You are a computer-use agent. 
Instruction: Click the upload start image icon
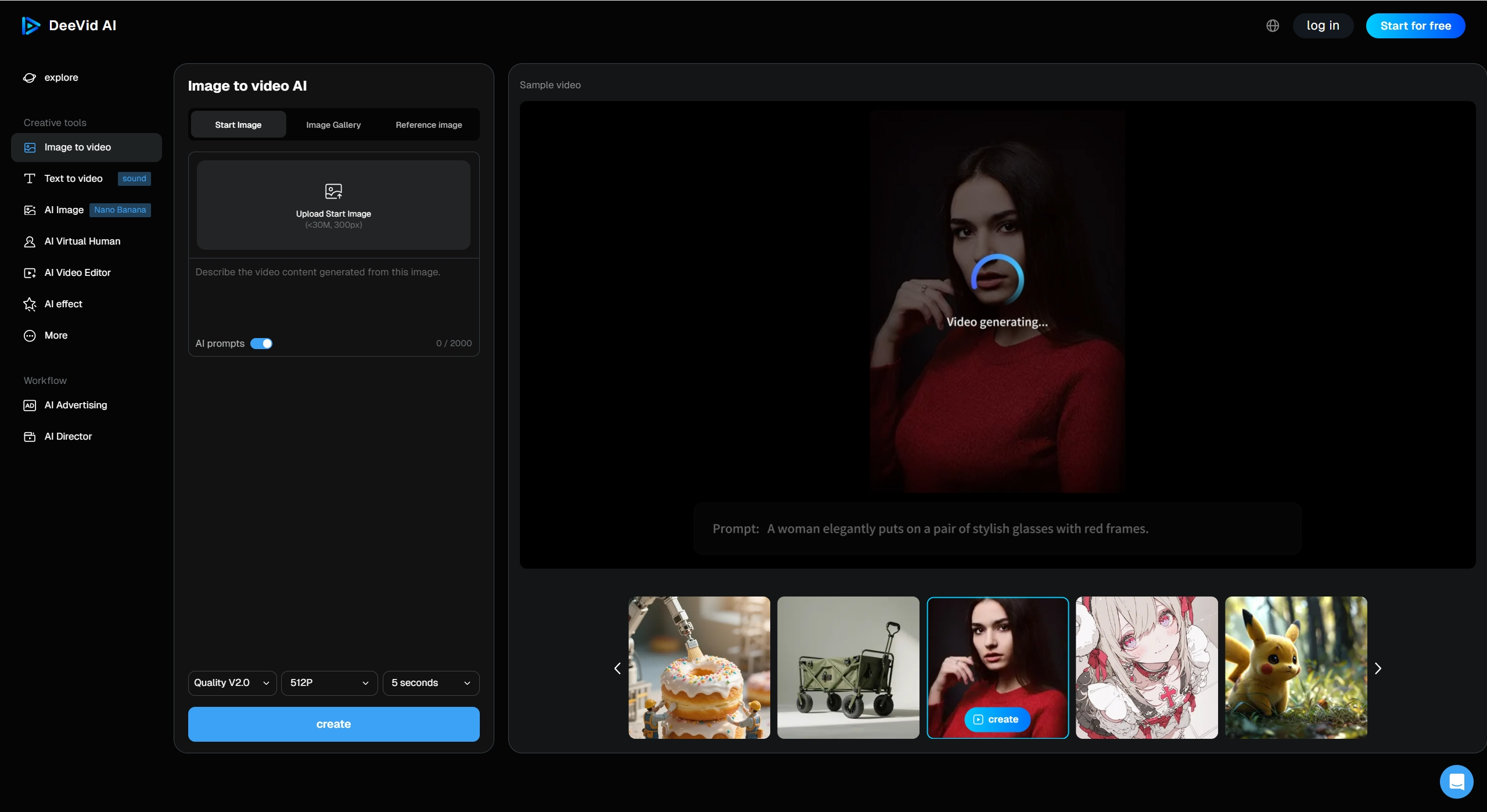click(x=333, y=191)
